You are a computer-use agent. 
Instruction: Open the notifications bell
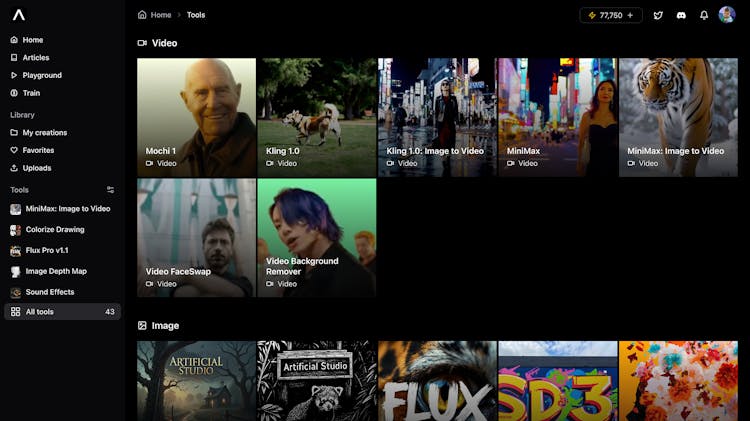pos(704,15)
